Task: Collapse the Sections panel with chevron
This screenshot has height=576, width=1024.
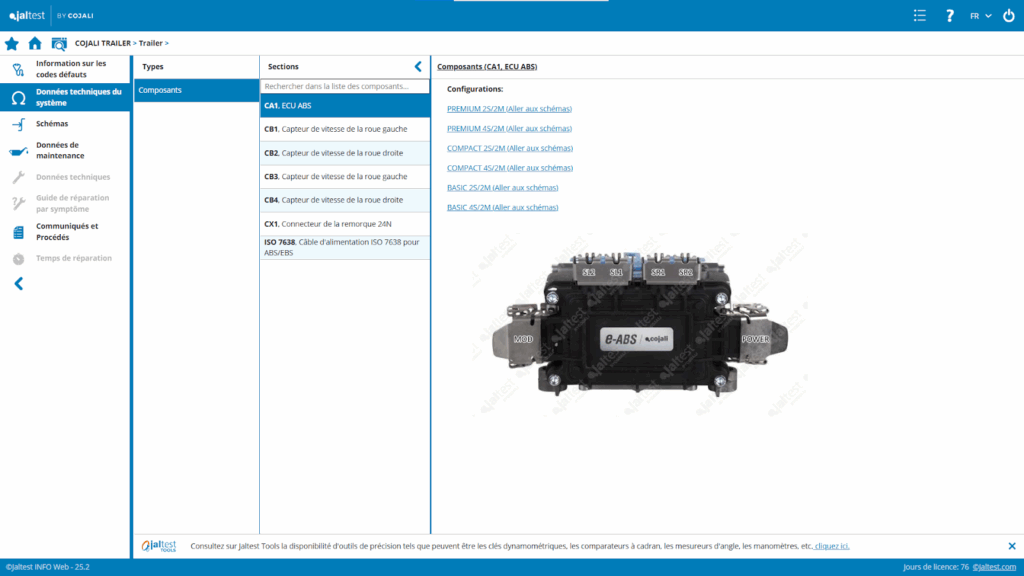Action: point(418,67)
